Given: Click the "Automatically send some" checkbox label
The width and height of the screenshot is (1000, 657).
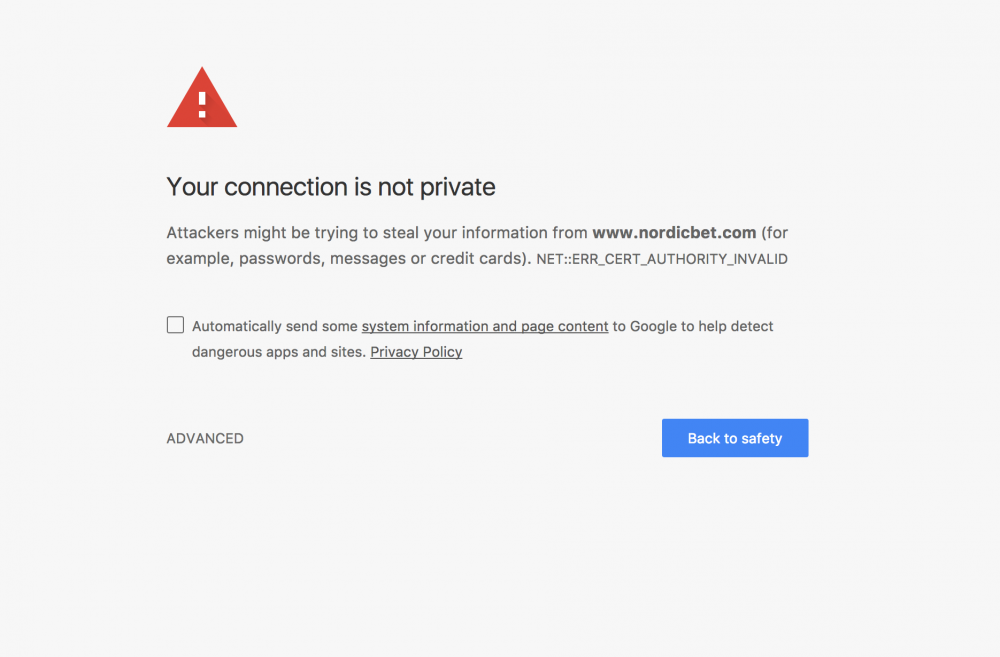Looking at the screenshot, I should [275, 326].
